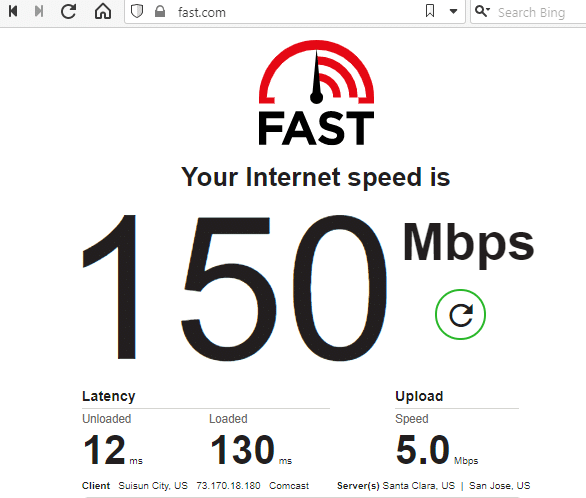
Task: Reload the page with browser refresh icon
Action: [69, 11]
